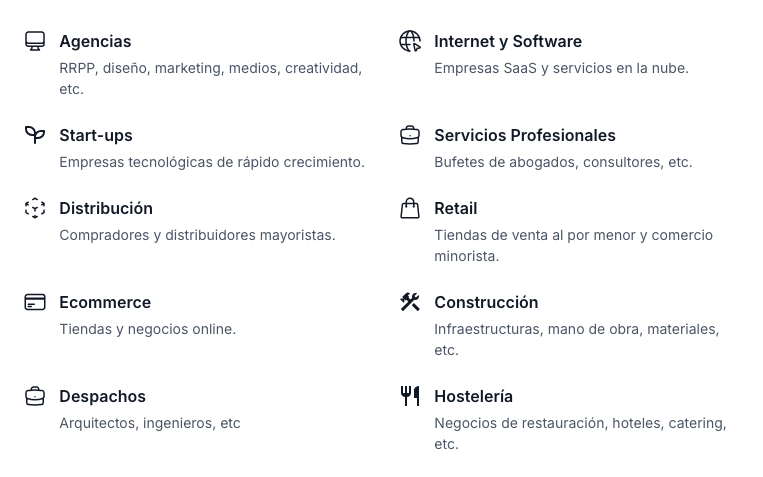Image resolution: width=763 pixels, height=477 pixels.
Task: Click the fork and knife Hostelería icon
Action: (410, 396)
